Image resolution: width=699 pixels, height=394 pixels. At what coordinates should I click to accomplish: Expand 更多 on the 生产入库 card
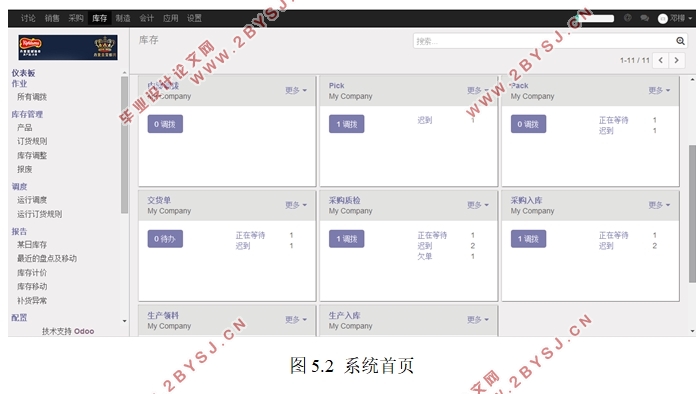click(478, 320)
